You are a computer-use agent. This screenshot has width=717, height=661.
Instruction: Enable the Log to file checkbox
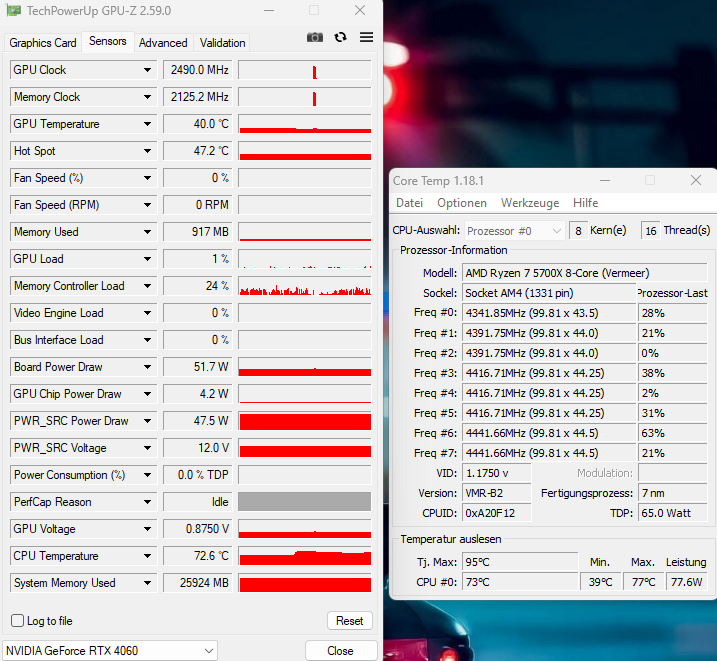click(17, 620)
